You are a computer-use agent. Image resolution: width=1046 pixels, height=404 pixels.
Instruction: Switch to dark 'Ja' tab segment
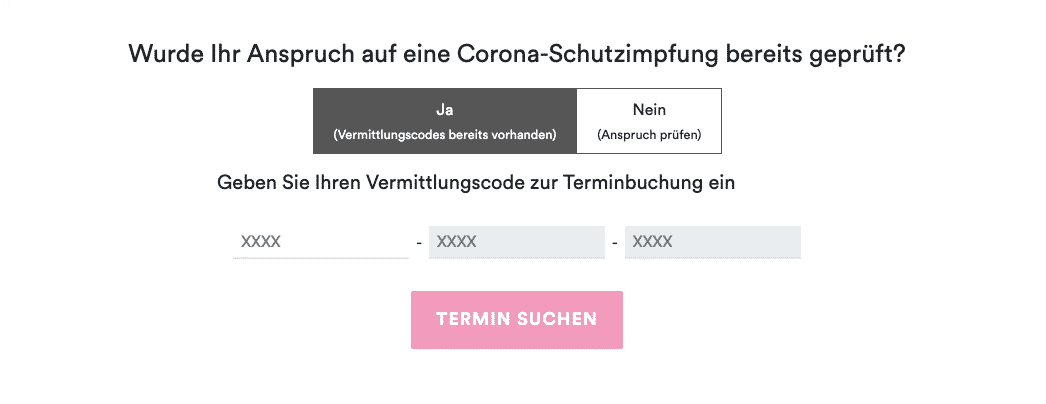444,121
